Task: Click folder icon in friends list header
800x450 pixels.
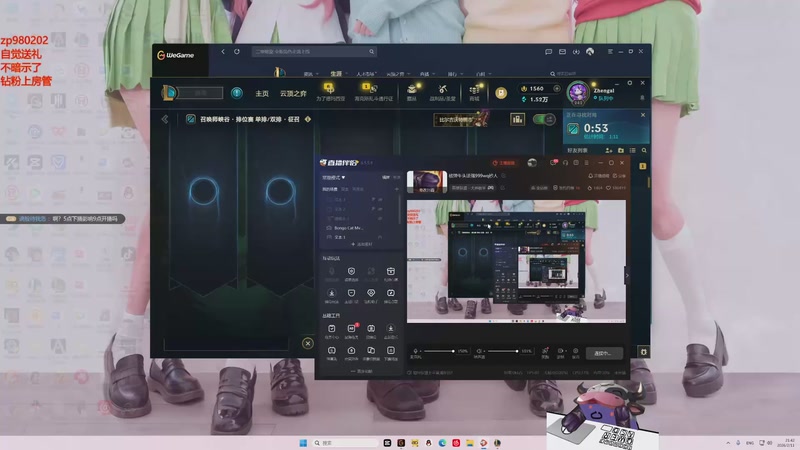Action: pos(621,151)
